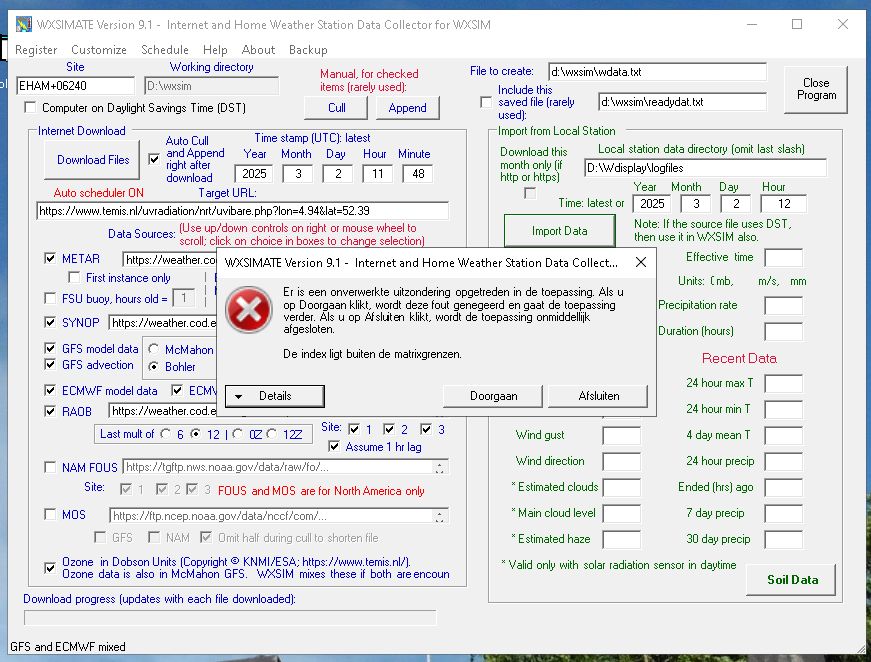Click the SYNOP URL field
The width and height of the screenshot is (871, 662).
[163, 323]
